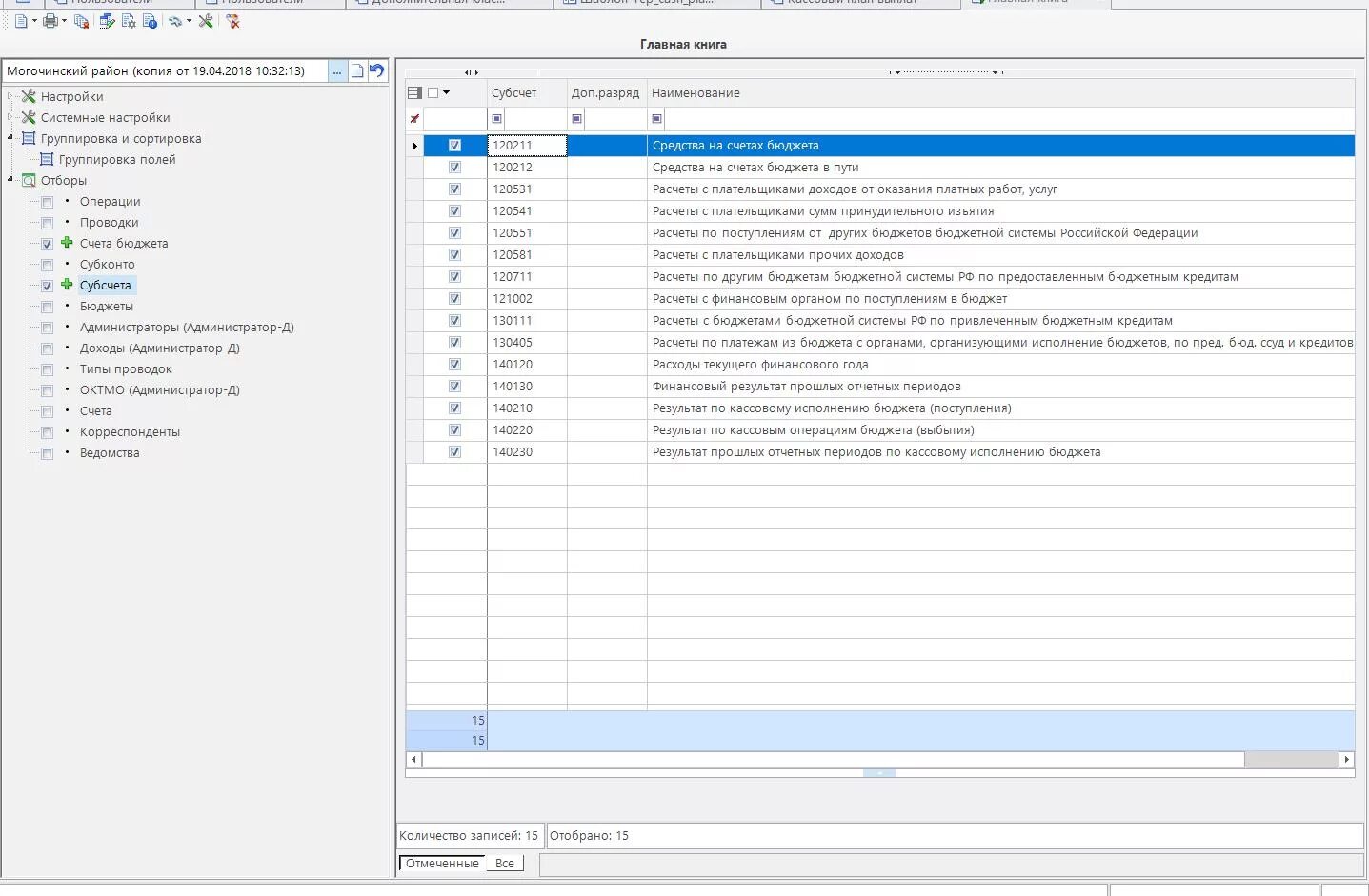Click the Отборы magnifier tree icon
Viewport: 1369px width, 896px height.
click(29, 180)
